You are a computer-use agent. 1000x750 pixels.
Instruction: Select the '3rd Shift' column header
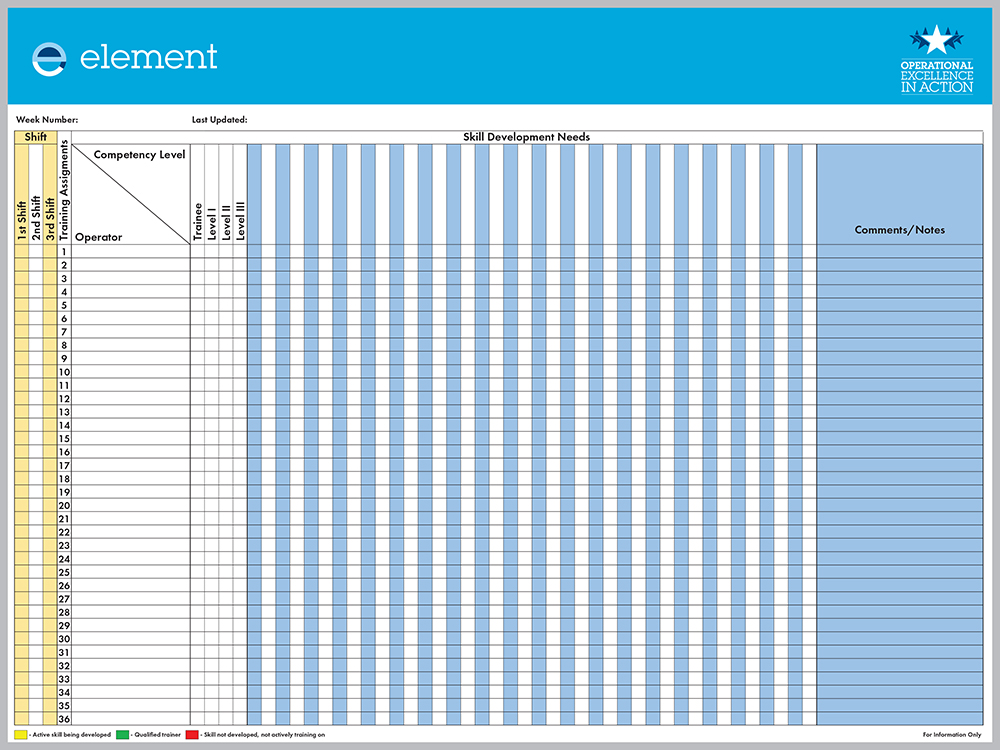pyautogui.click(x=50, y=218)
